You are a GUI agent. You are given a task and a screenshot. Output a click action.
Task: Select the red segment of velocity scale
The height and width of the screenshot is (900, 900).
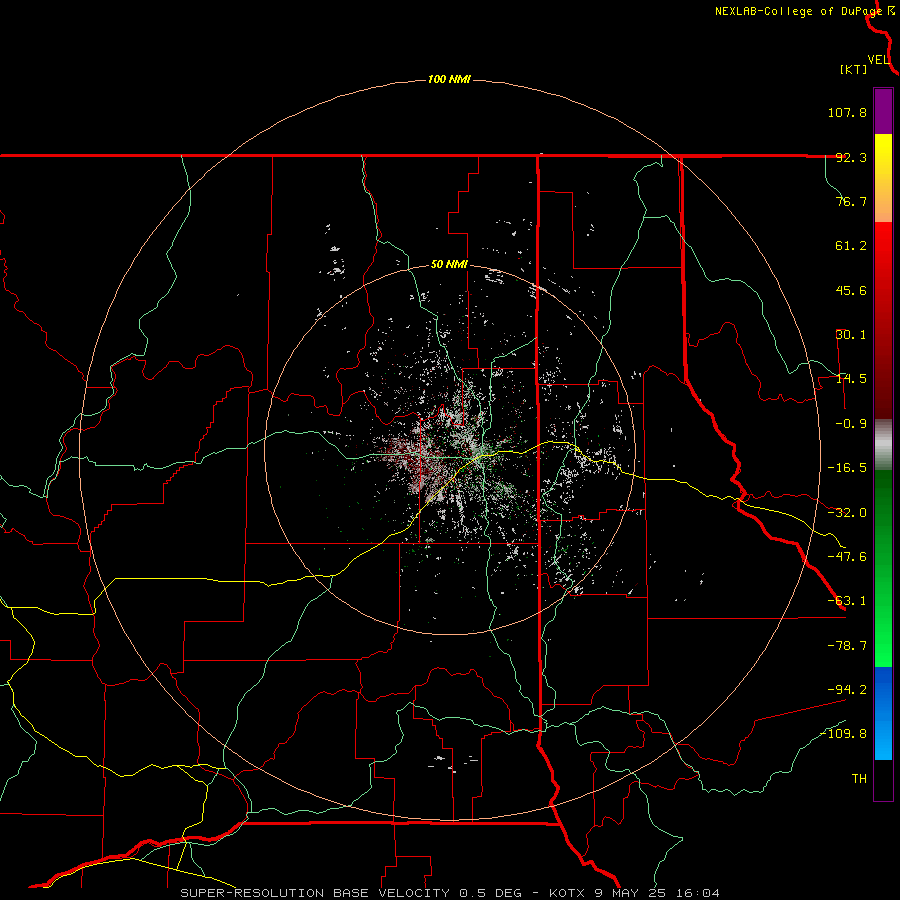tap(883, 320)
